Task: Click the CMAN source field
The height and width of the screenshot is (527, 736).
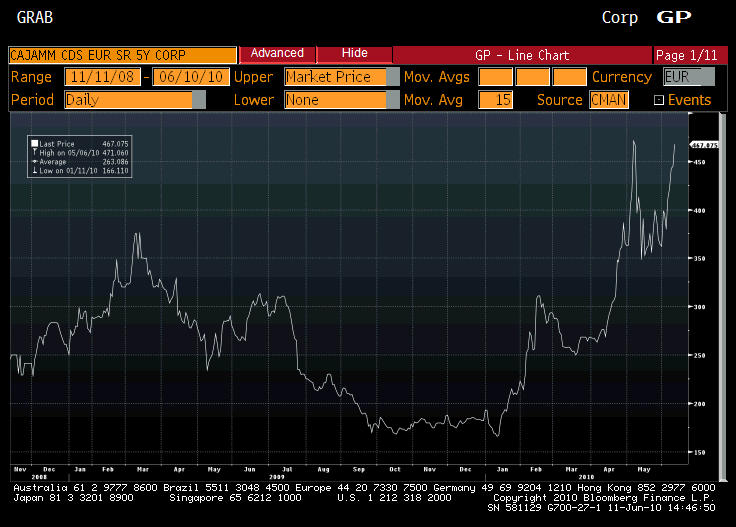Action: coord(609,100)
